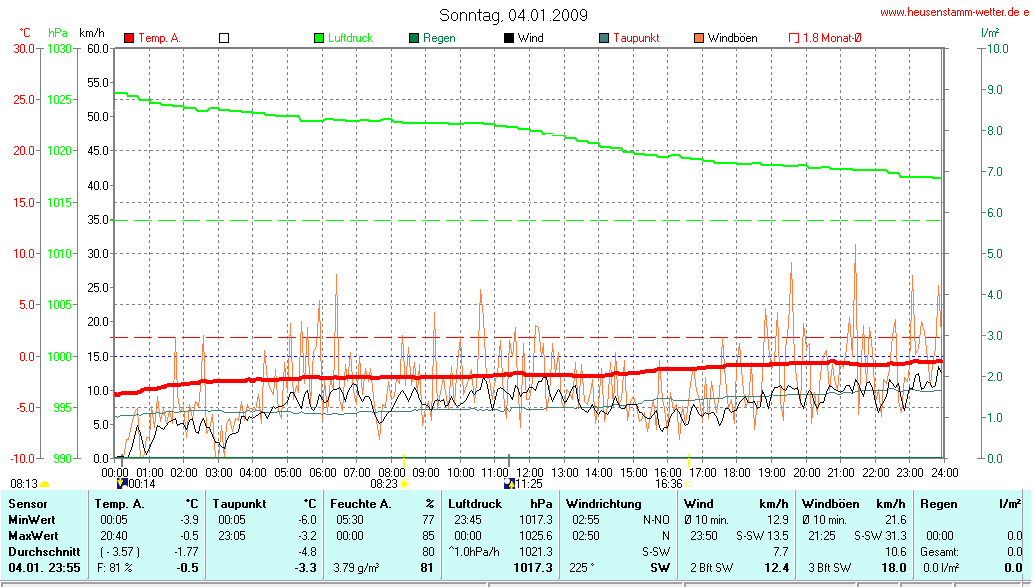Click the red Temp. A. legend swatch
The width and height of the screenshot is (1034, 587).
click(x=130, y=38)
